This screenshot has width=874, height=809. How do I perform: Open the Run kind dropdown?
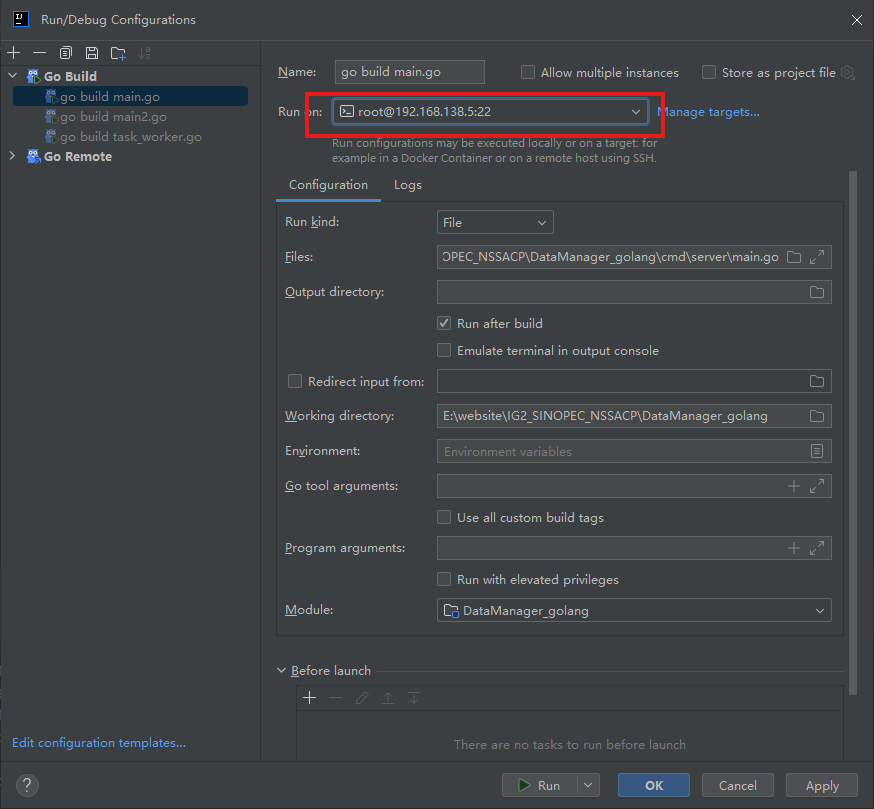[495, 223]
